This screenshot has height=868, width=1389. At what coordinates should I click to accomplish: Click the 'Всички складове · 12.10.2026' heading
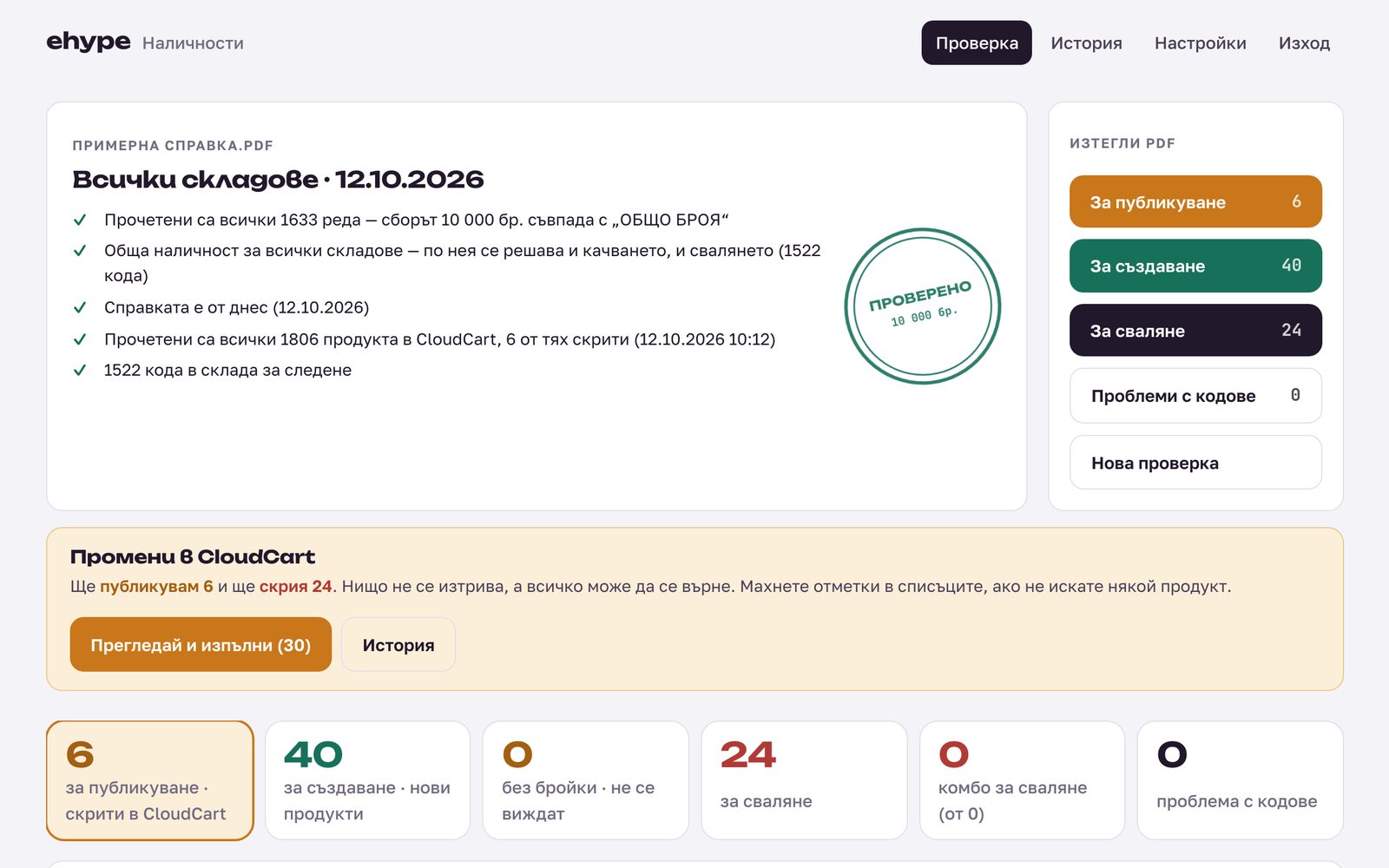[x=278, y=179]
